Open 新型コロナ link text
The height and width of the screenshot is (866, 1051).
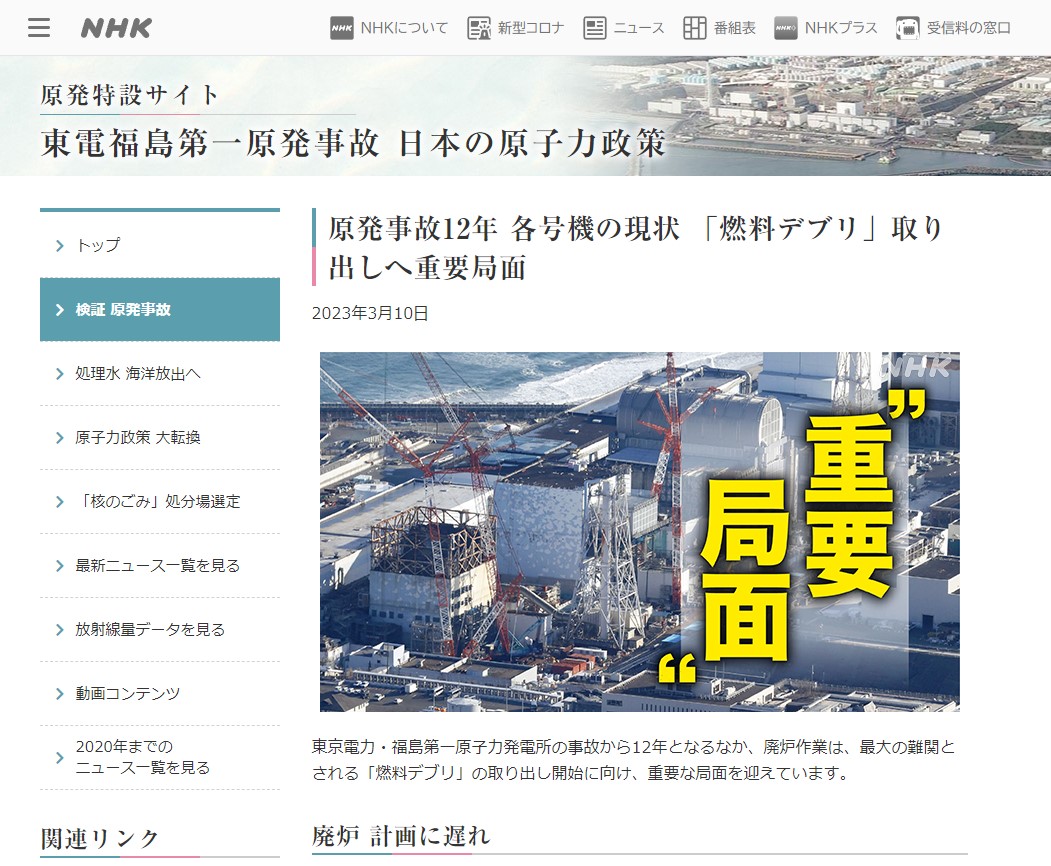531,28
